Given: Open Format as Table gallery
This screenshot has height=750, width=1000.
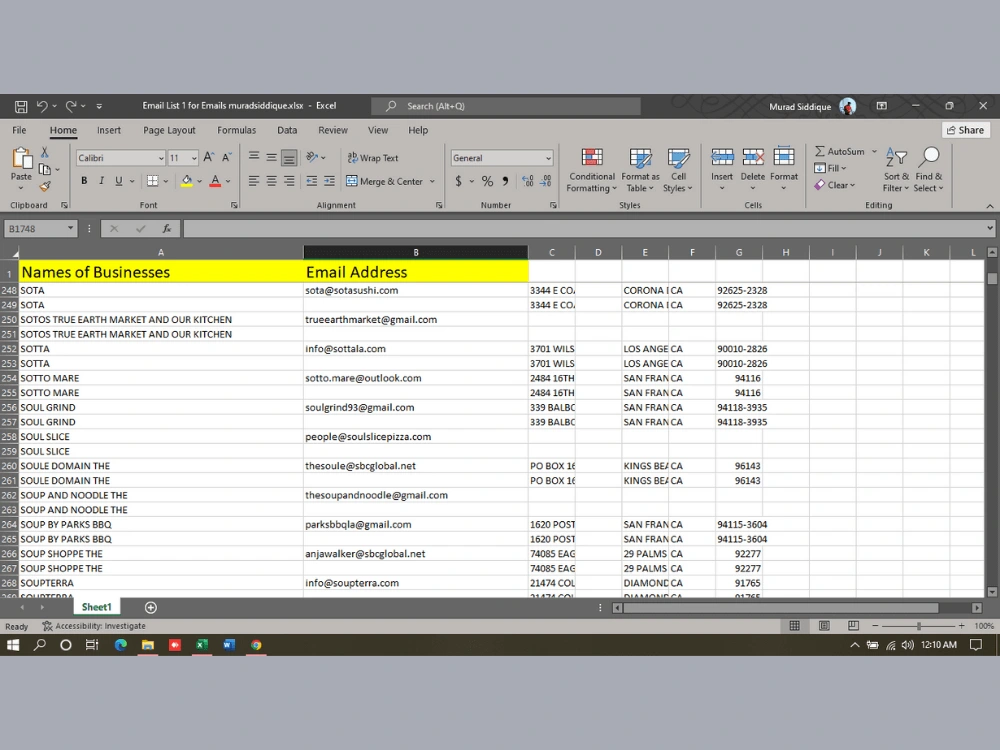Looking at the screenshot, I should (640, 170).
